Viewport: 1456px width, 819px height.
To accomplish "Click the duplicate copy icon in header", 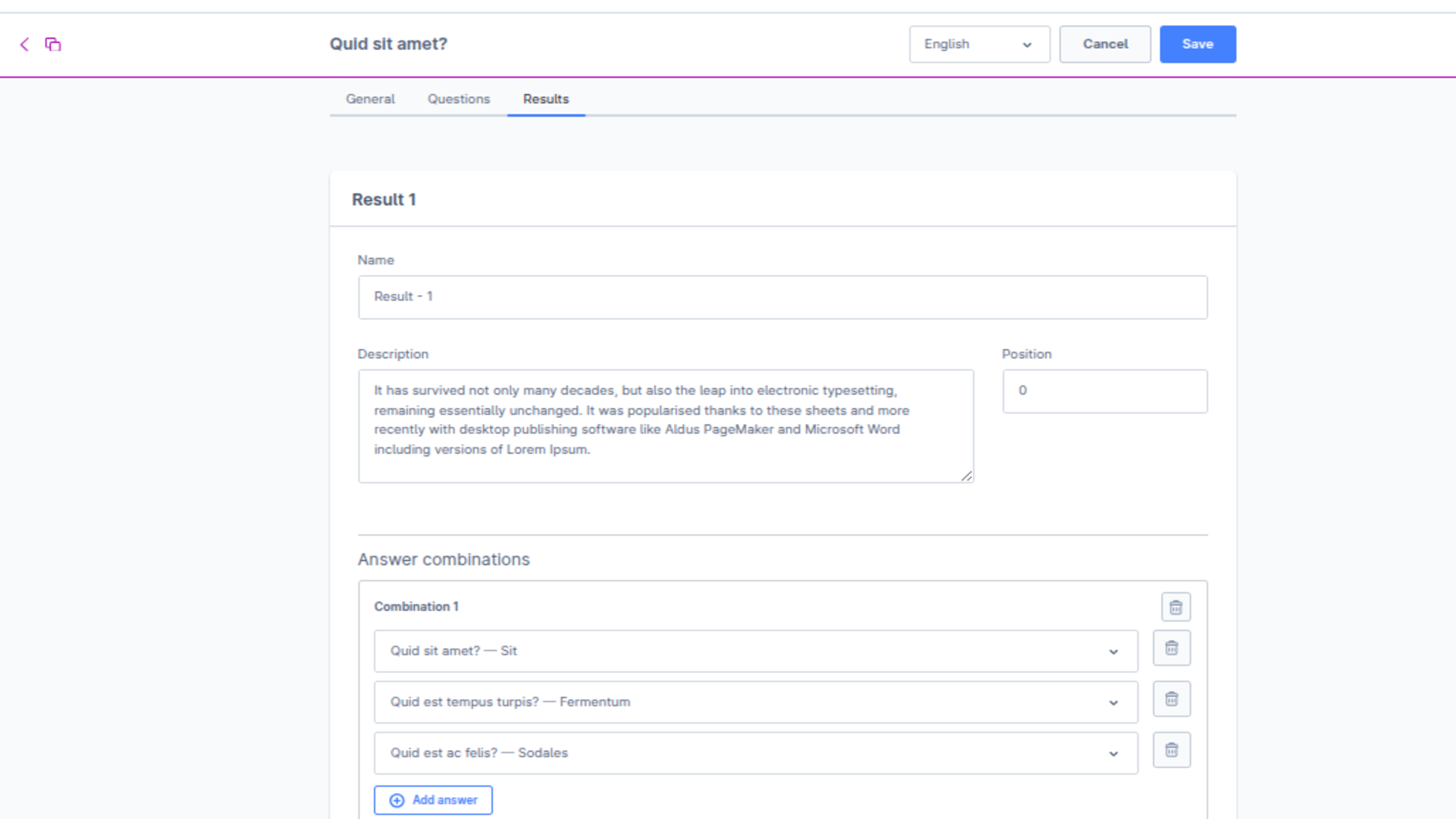I will pos(52,45).
